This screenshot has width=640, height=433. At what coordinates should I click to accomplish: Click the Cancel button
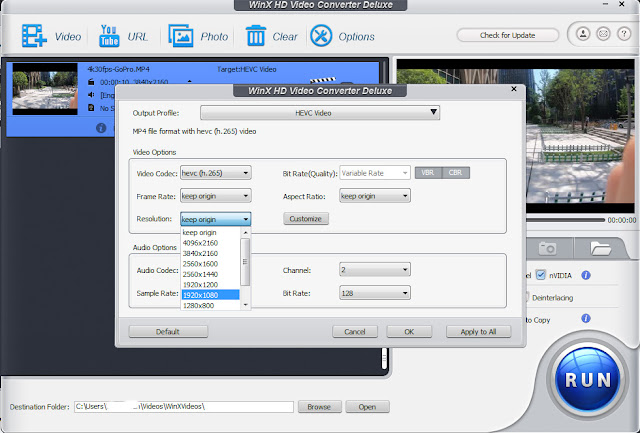click(355, 331)
